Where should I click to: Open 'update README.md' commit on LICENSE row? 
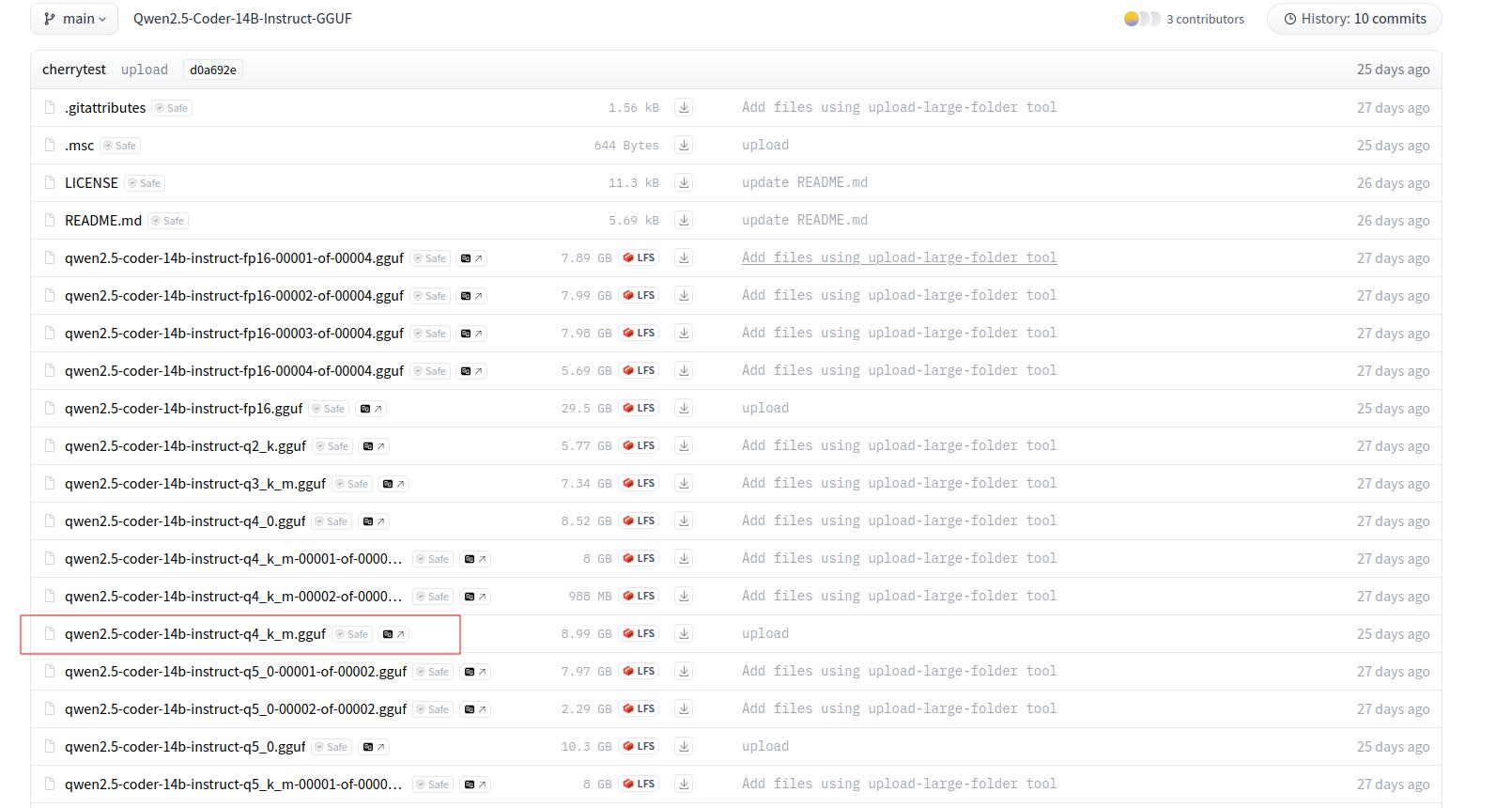tap(805, 182)
